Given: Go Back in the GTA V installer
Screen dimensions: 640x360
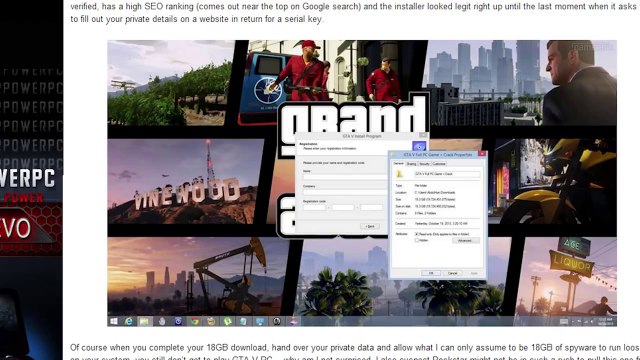Looking at the screenshot, I should click(x=370, y=226).
